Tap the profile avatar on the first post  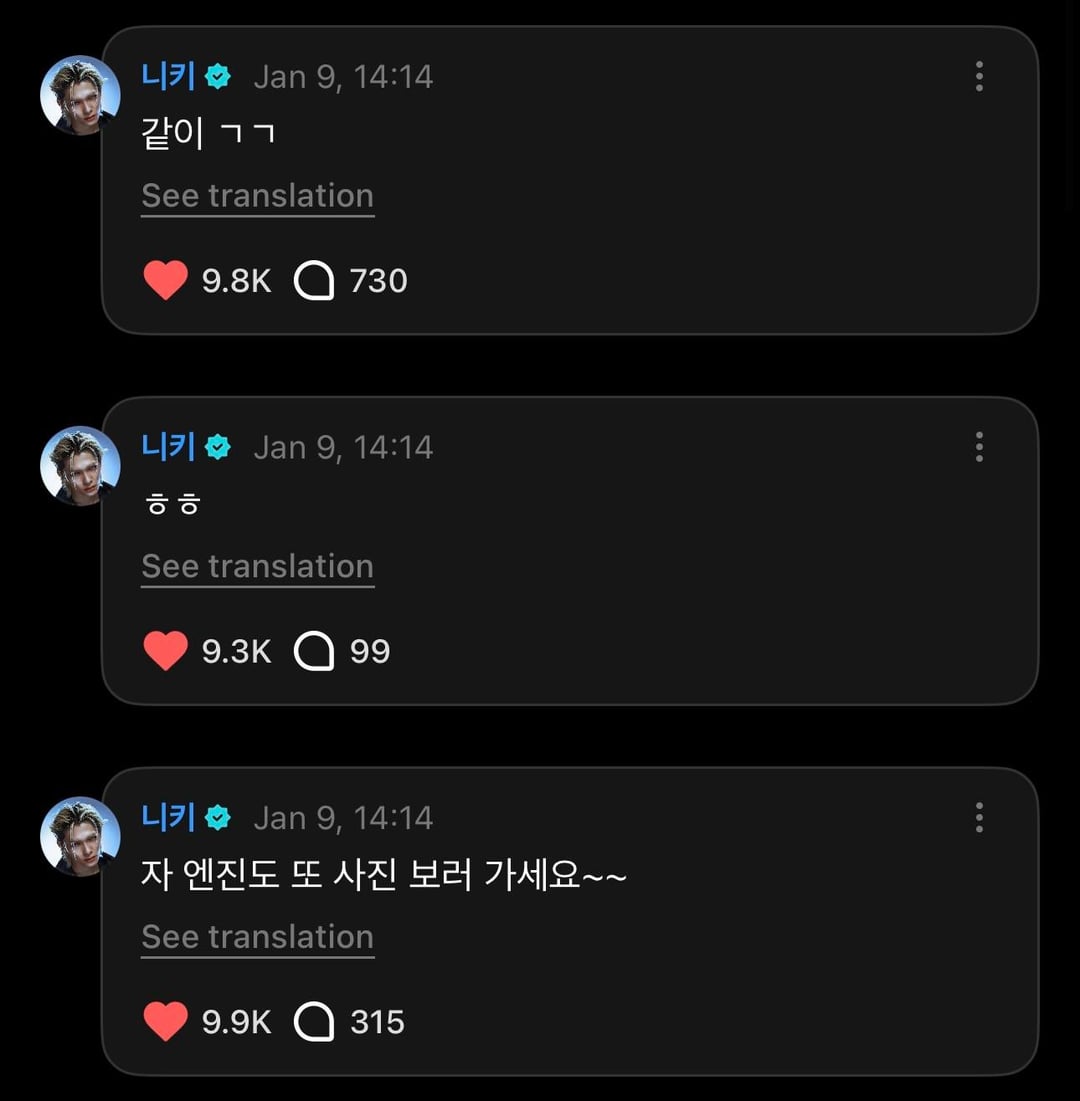(x=80, y=95)
